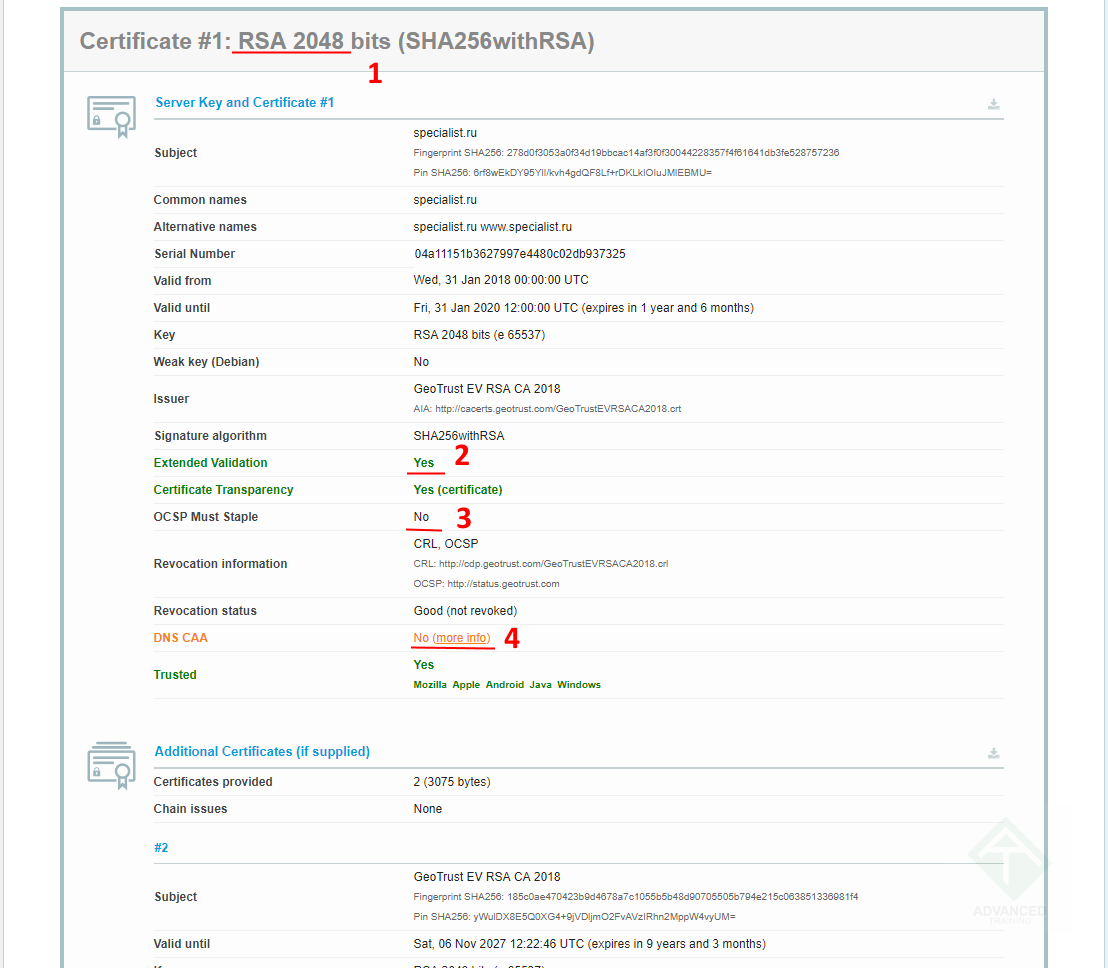Download the Additional Certificates chain

[x=994, y=752]
